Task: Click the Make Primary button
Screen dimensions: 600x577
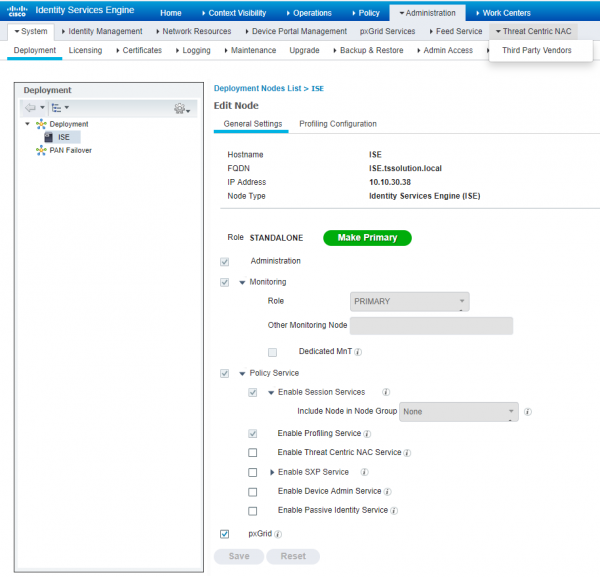Action: point(367,238)
